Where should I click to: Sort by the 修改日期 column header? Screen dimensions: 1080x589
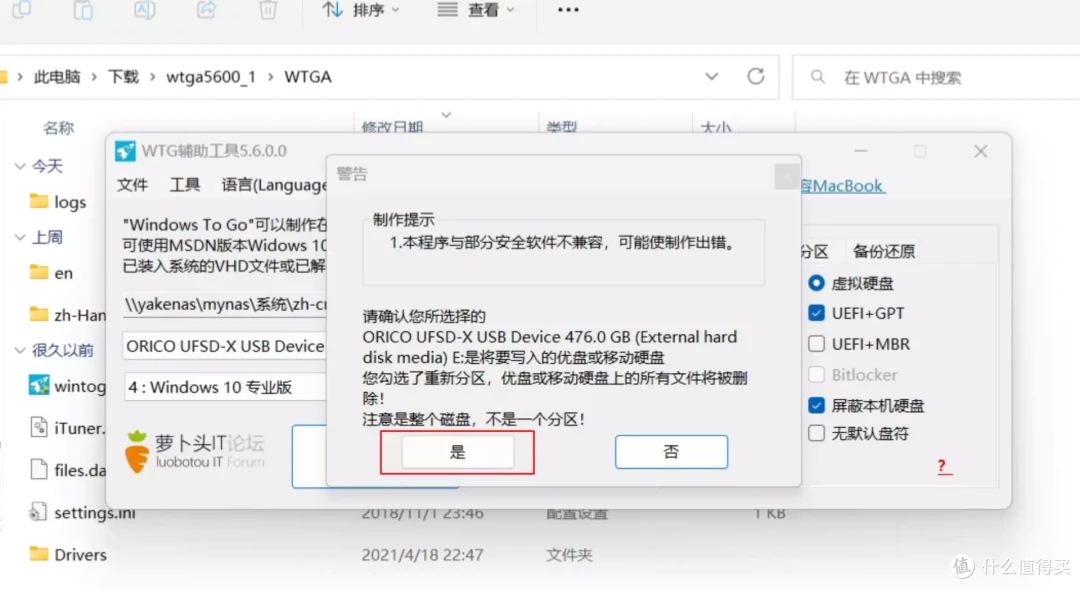pyautogui.click(x=392, y=126)
